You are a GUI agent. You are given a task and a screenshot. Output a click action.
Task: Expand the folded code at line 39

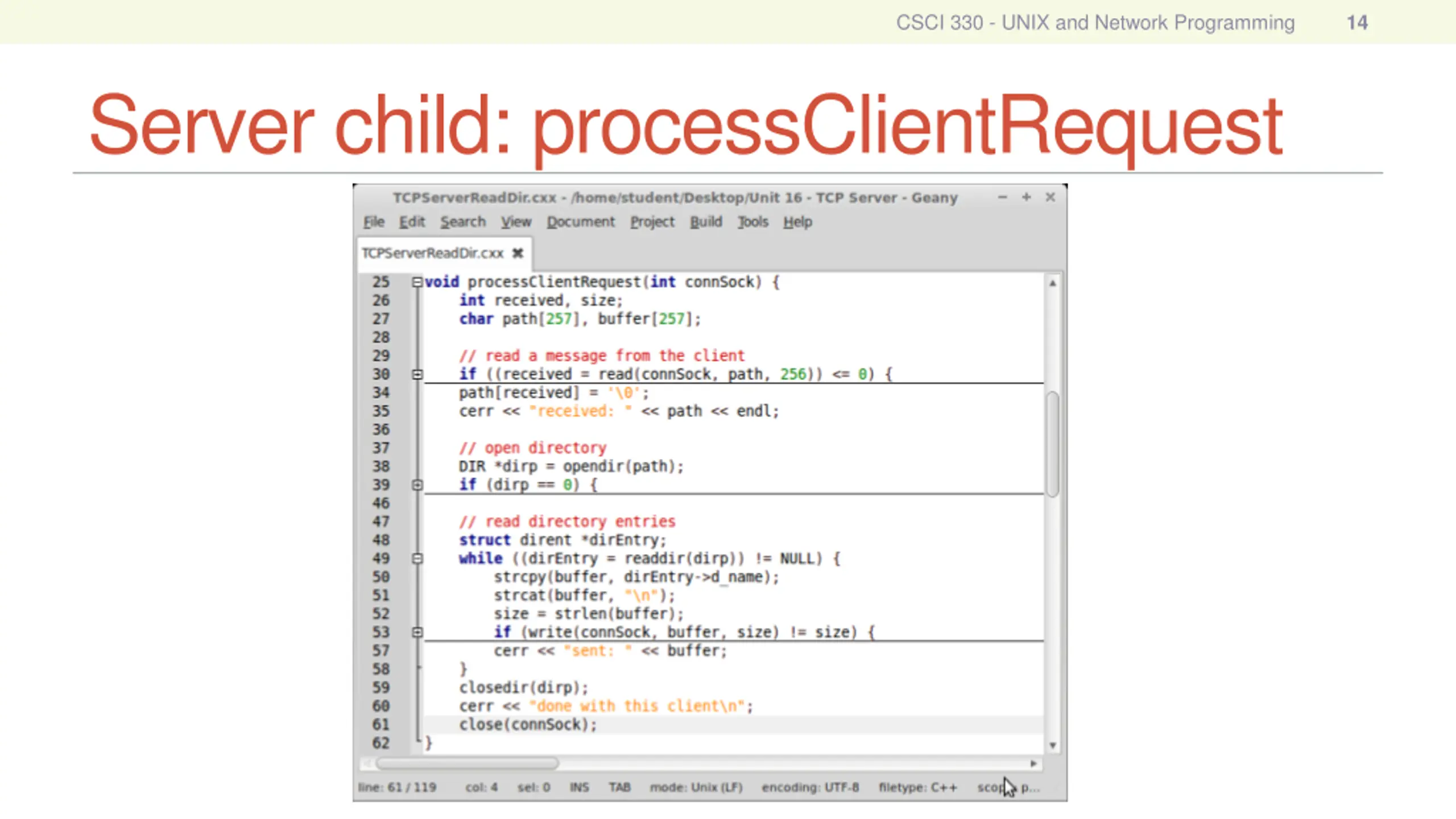coord(417,485)
